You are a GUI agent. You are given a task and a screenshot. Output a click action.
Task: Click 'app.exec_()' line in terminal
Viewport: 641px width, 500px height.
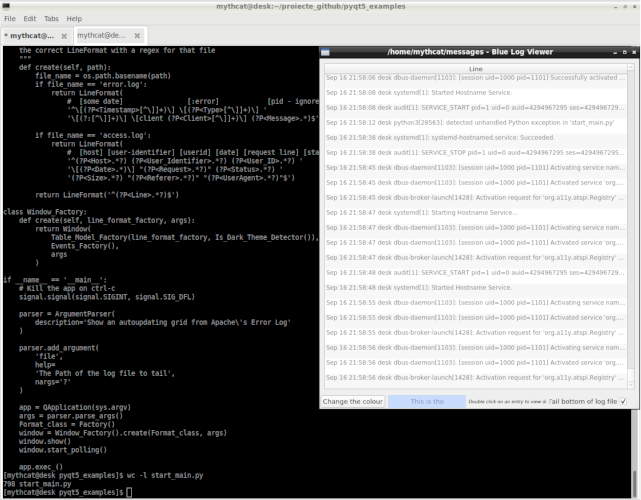[x=41, y=467]
